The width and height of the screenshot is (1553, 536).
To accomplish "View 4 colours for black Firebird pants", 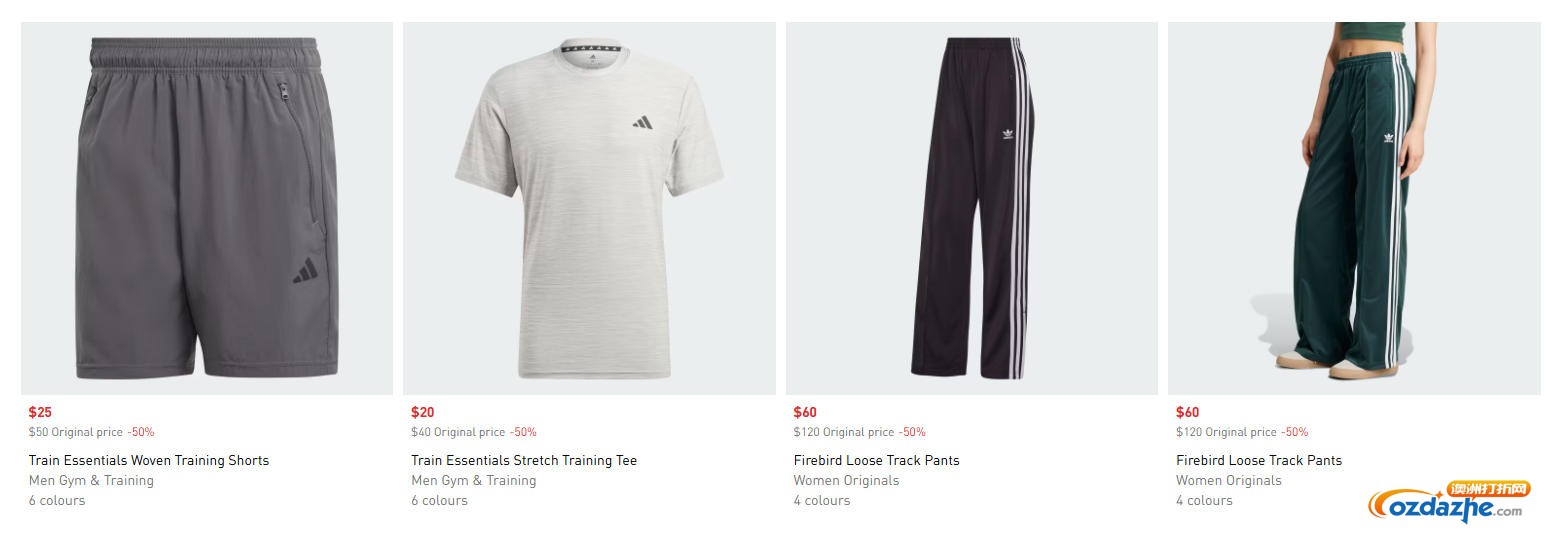I will point(822,500).
